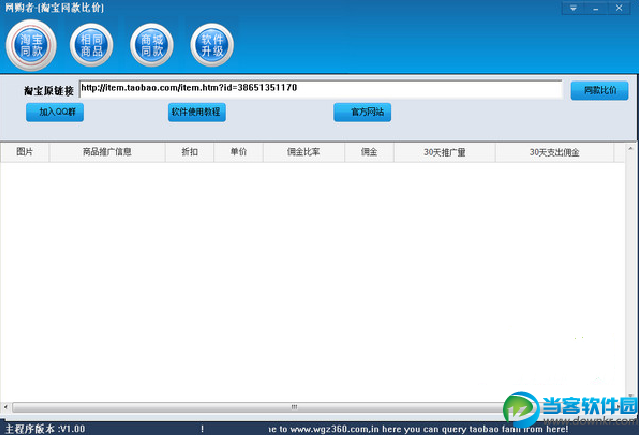Click the vertical scrollbar up arrow
Viewport: 639px width, 435px height.
630,149
